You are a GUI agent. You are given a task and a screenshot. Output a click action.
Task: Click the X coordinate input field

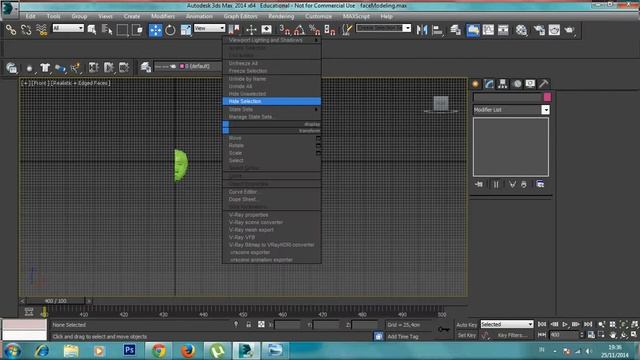pyautogui.click(x=287, y=325)
